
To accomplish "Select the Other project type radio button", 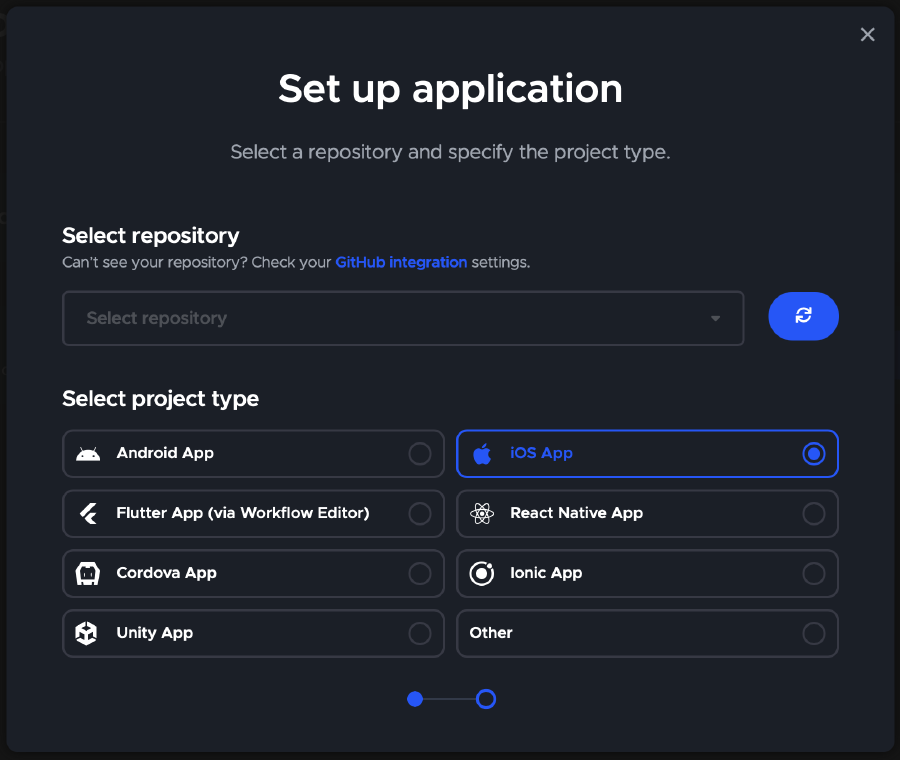I will (814, 634).
